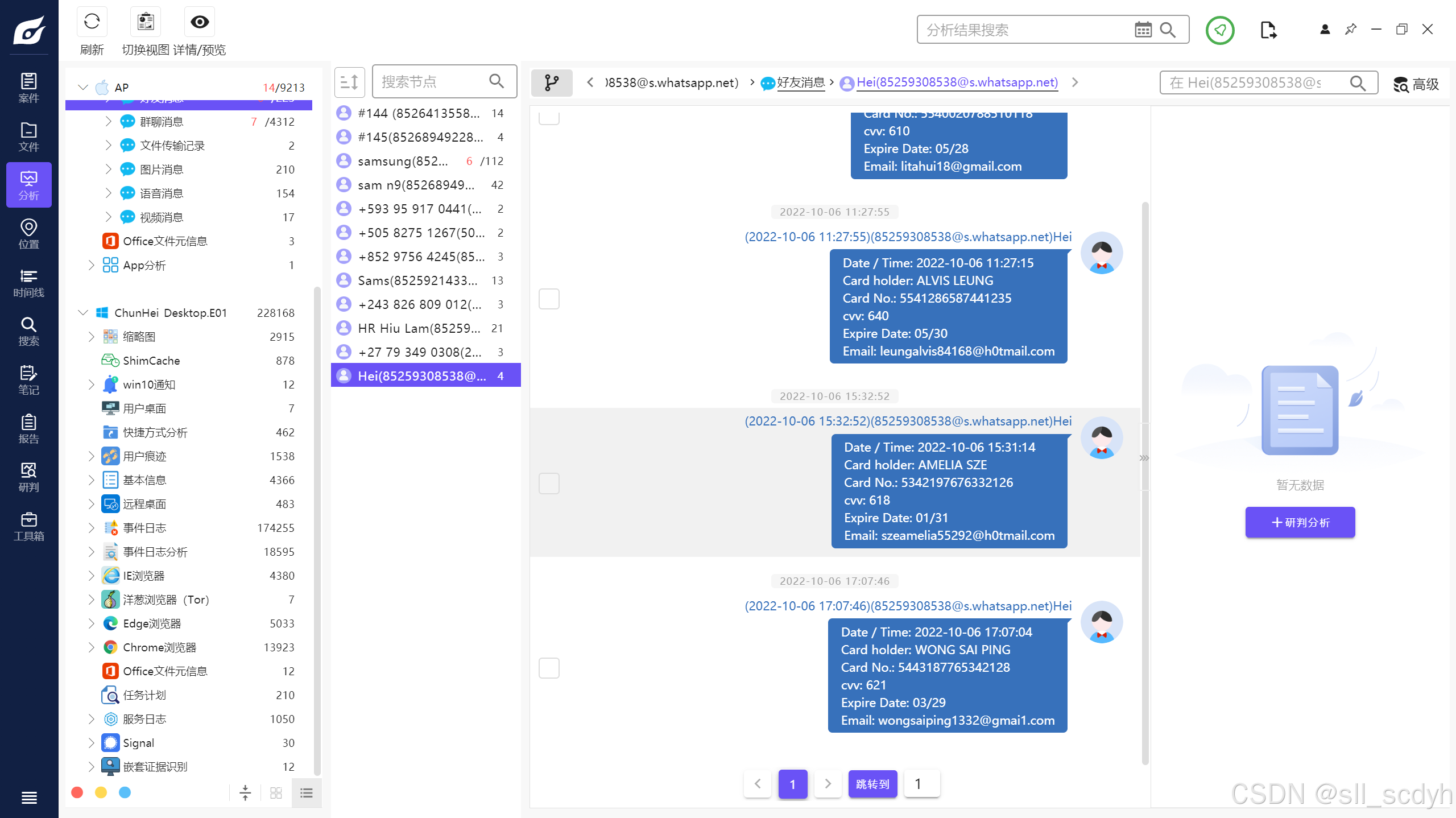1456x818 pixels.
Task: Open the timeline (时间线) sidebar icon
Action: 28,283
